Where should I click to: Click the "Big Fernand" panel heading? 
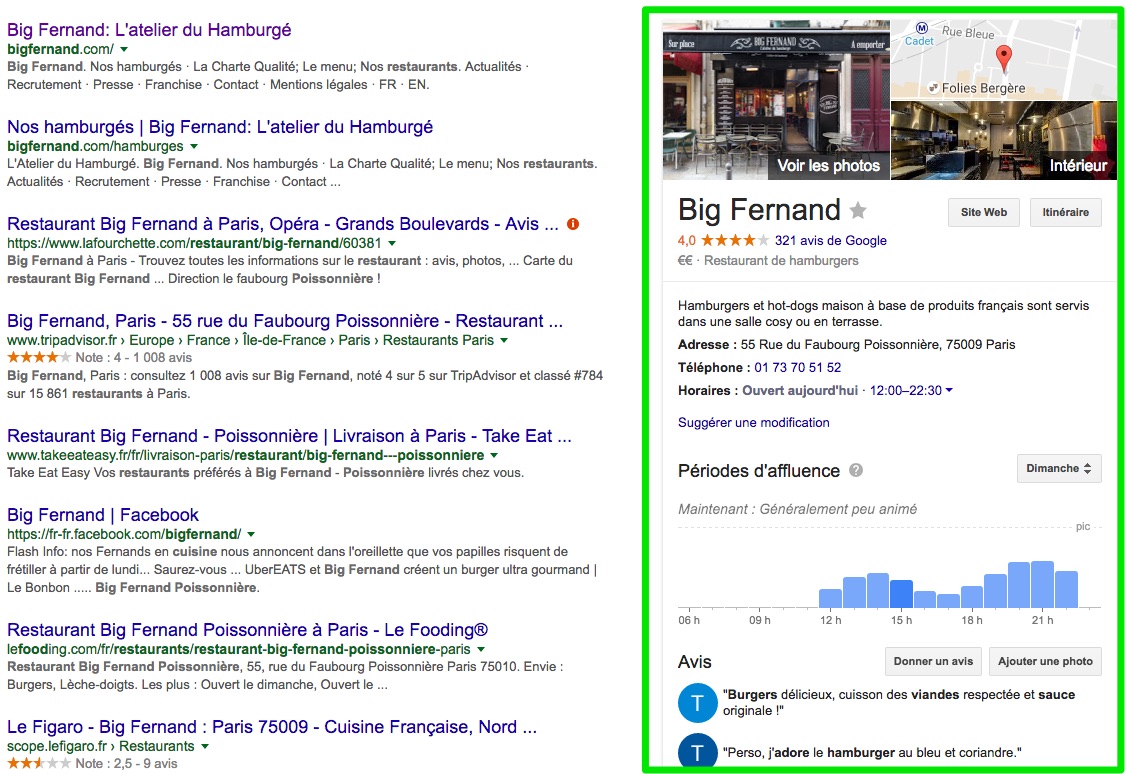759,209
